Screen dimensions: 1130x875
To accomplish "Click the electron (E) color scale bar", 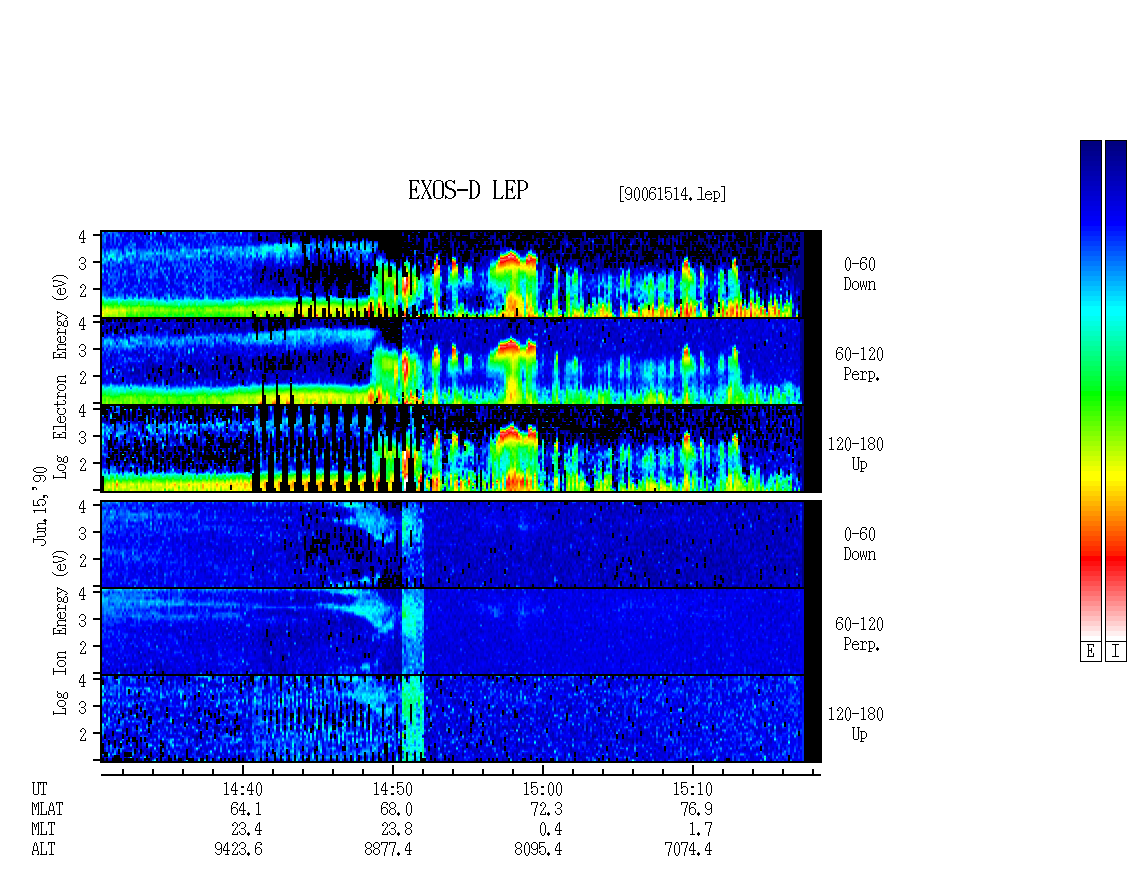I will (x=1090, y=390).
